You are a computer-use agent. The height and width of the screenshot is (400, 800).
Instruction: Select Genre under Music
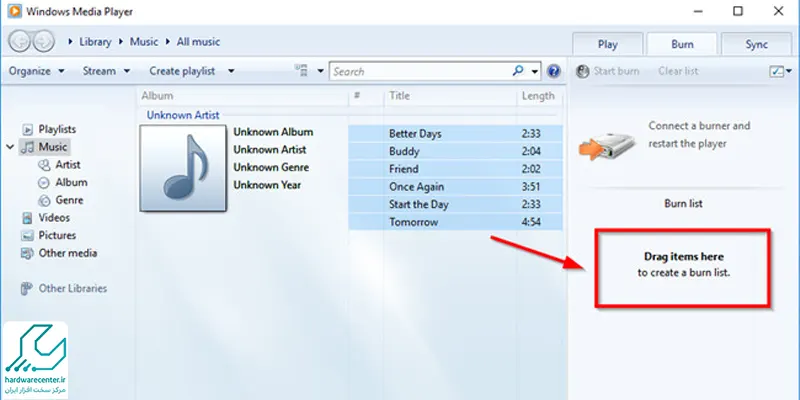tap(69, 201)
